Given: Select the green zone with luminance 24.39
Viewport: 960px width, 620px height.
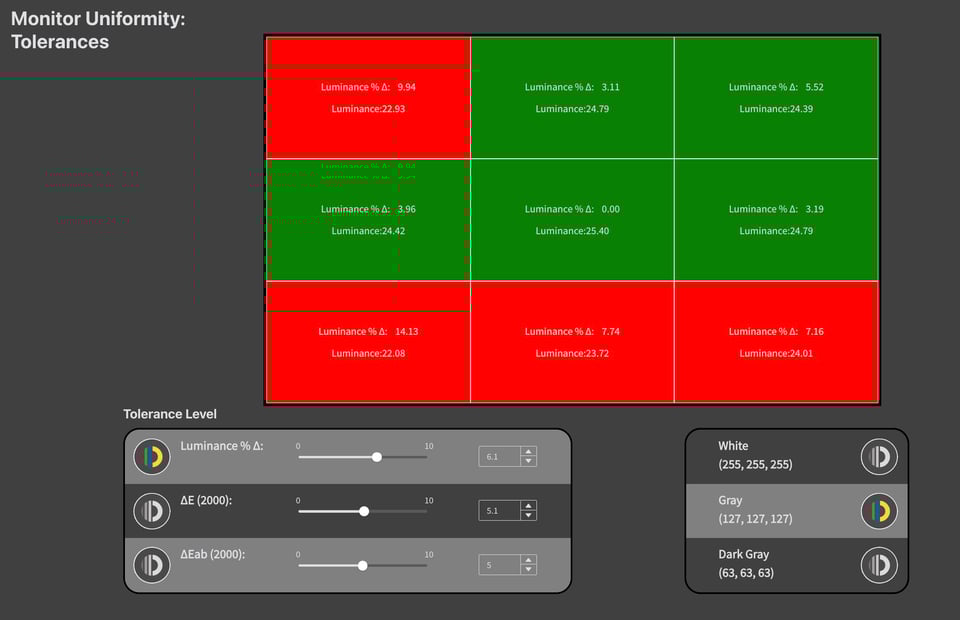Looking at the screenshot, I should (776, 98).
